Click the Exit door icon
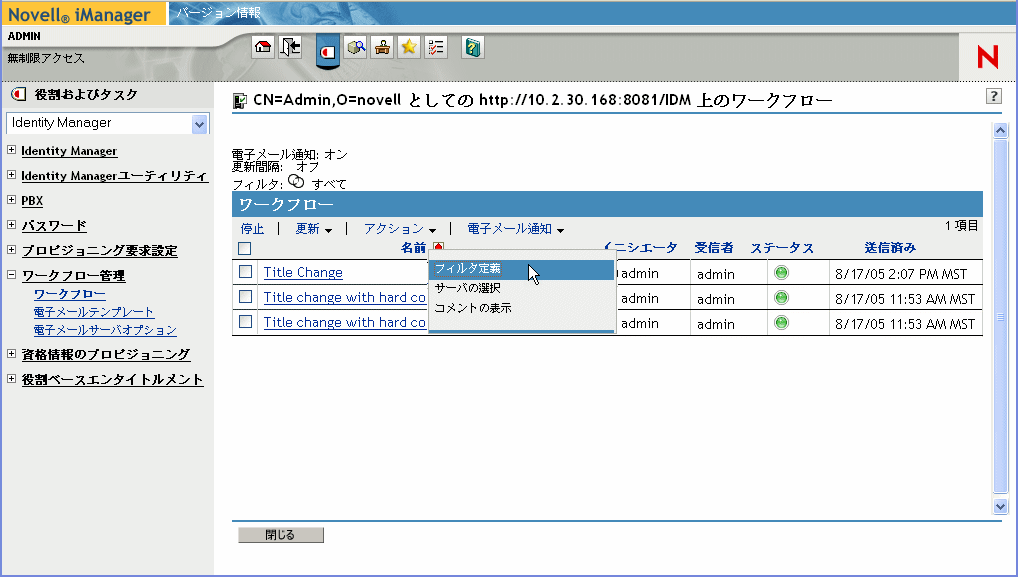This screenshot has width=1018, height=577. point(290,47)
